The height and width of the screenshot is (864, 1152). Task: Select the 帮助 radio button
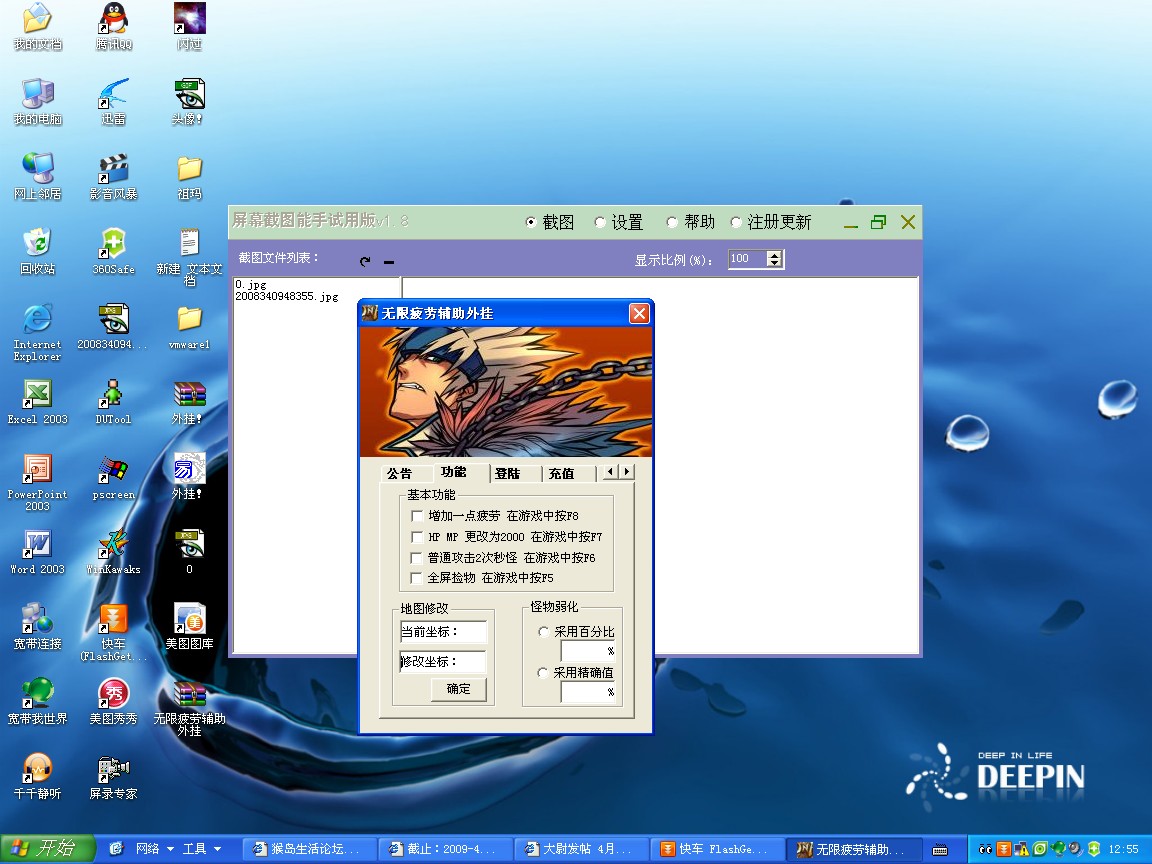672,222
